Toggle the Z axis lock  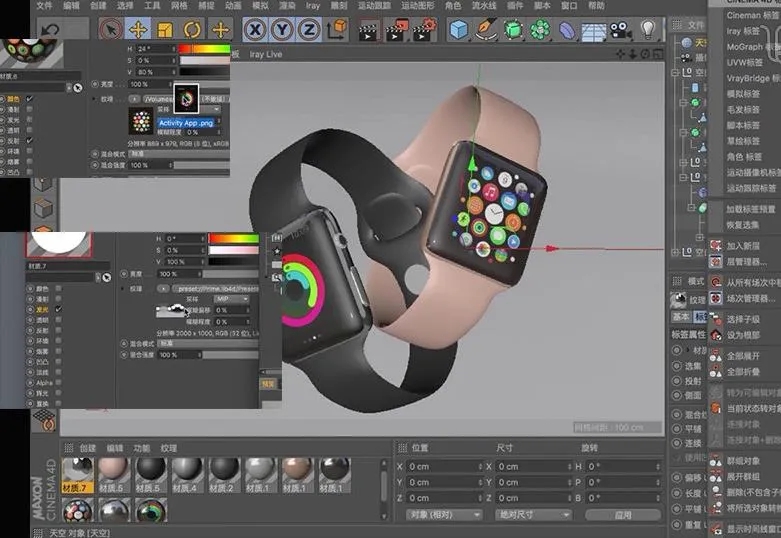tap(312, 30)
